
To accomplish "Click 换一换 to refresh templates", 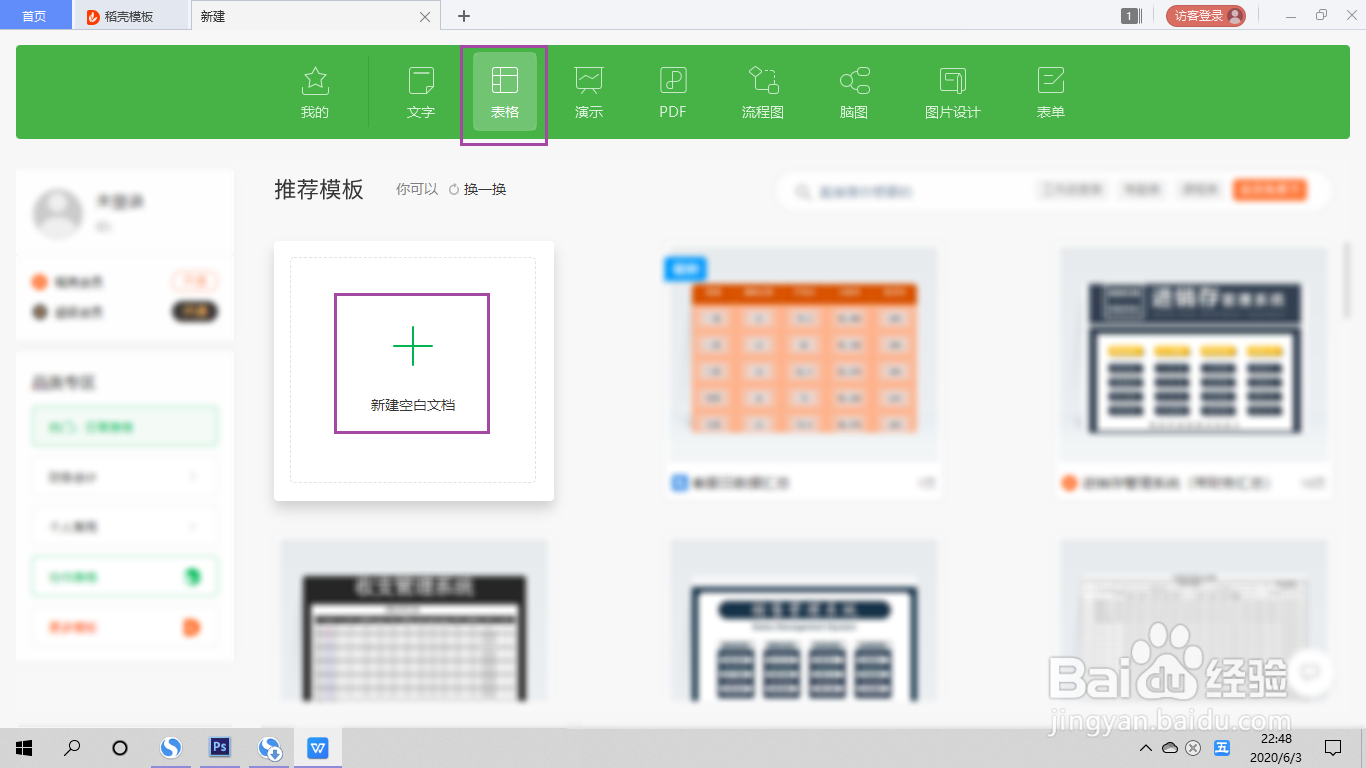I will coord(478,189).
